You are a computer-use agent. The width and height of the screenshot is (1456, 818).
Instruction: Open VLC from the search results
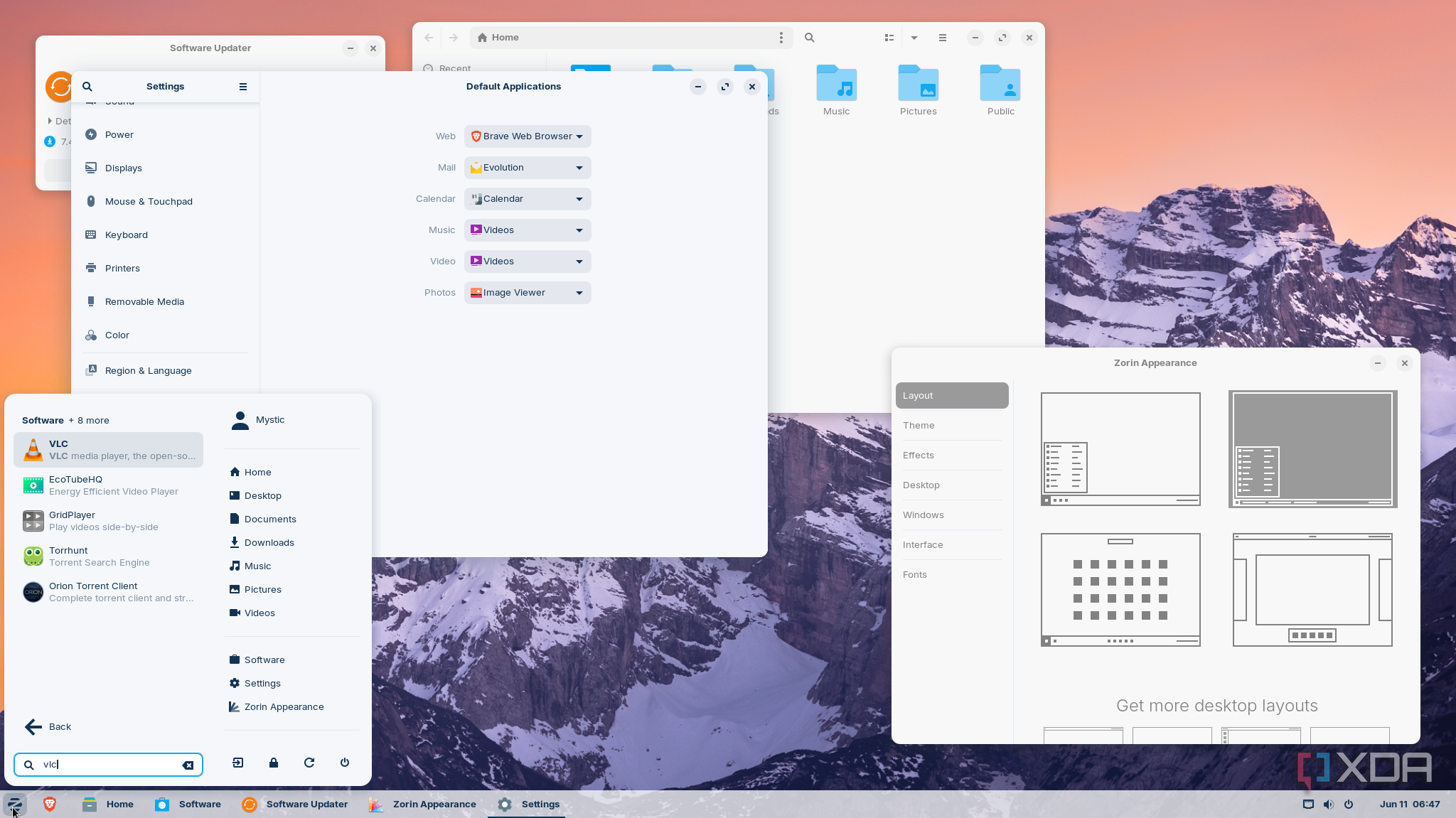108,450
